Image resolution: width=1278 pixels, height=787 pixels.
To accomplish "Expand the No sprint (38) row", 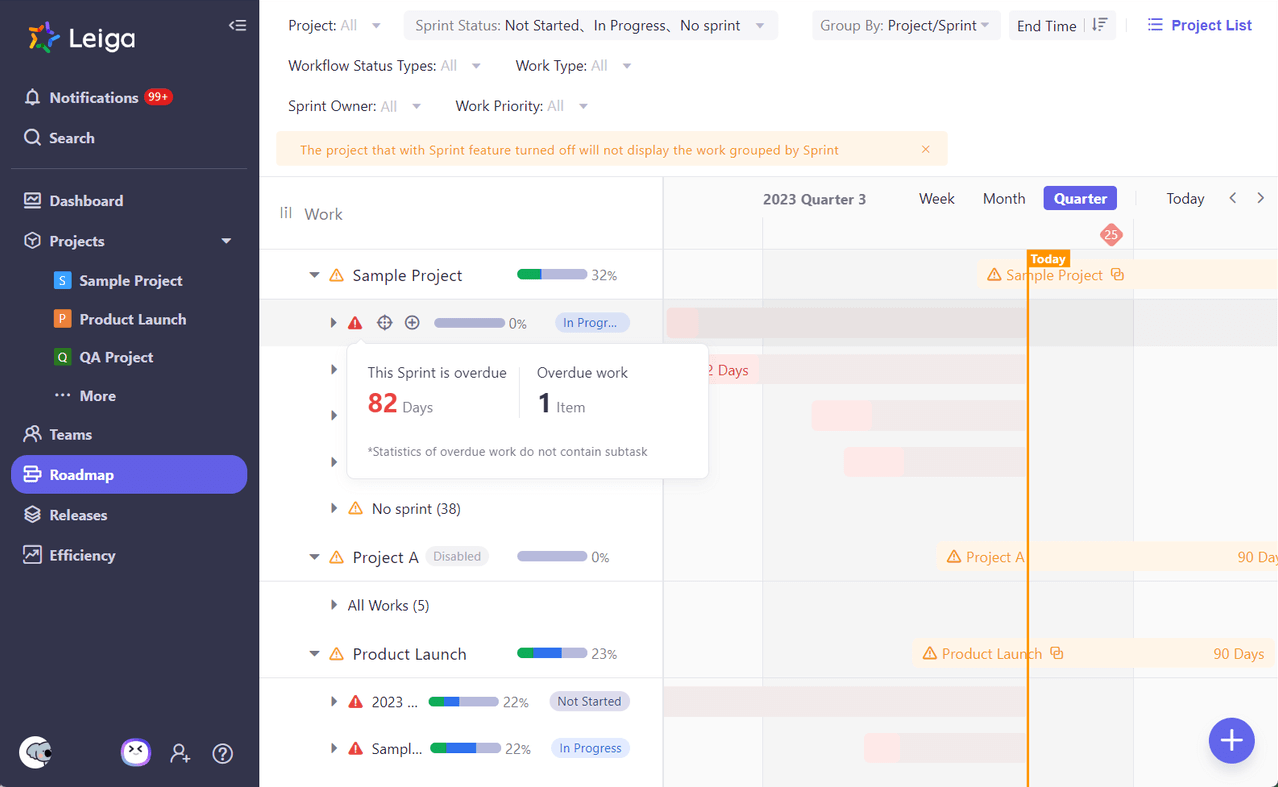I will click(x=334, y=509).
